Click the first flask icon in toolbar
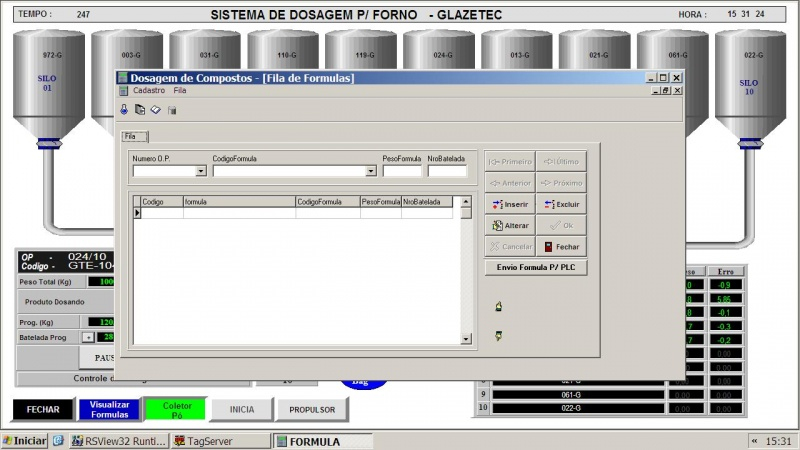This screenshot has width=800, height=450. click(x=125, y=110)
